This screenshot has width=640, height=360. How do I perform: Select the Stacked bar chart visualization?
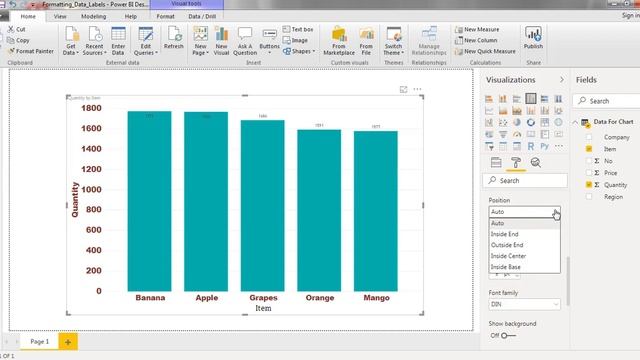489,99
